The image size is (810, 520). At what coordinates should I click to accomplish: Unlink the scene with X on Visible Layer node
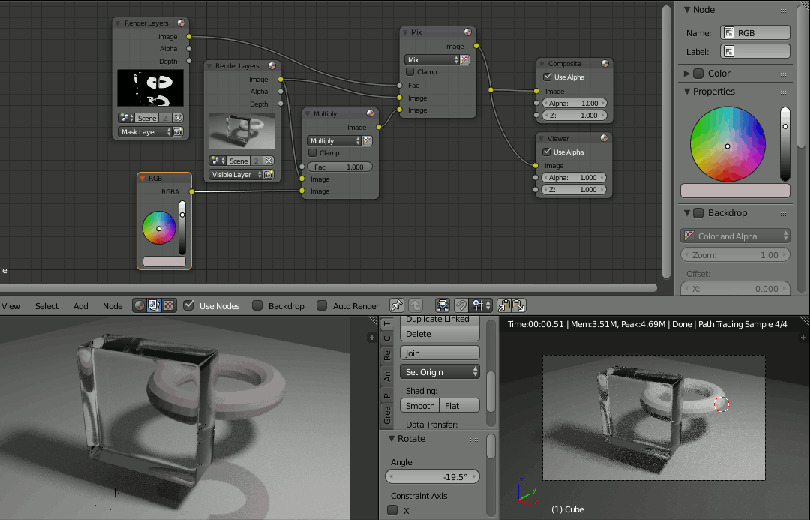coord(269,161)
